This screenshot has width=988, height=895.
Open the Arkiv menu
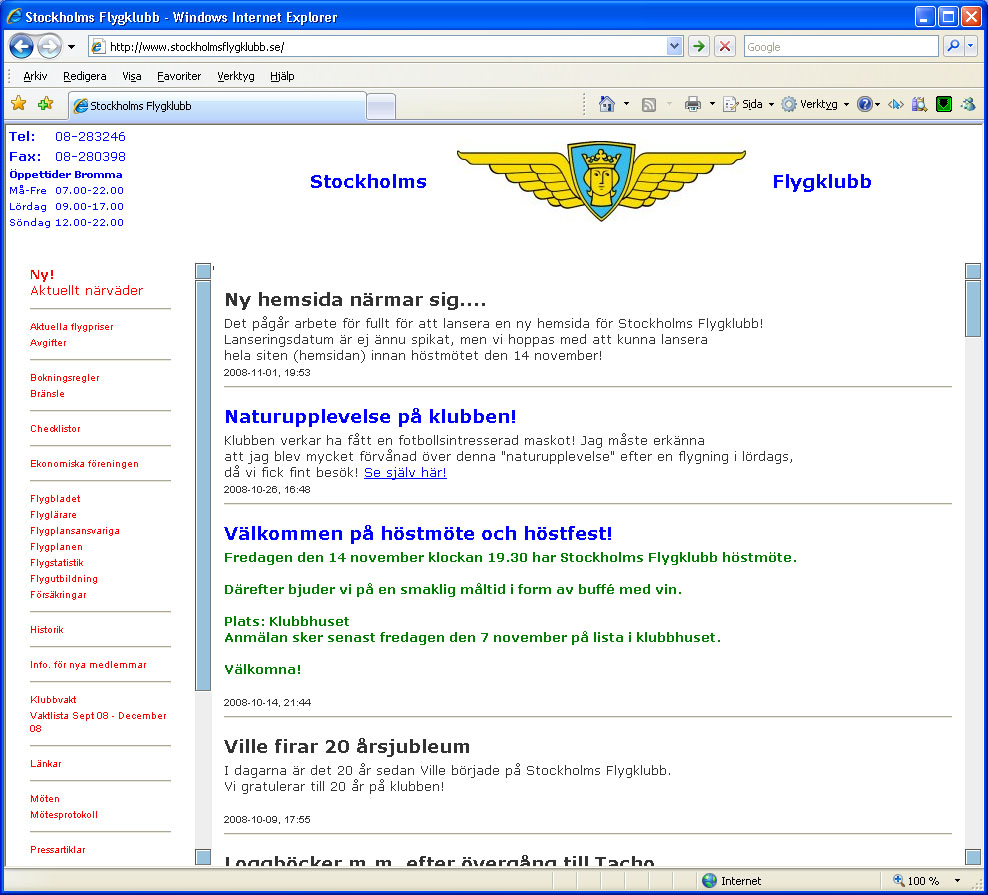click(x=35, y=76)
